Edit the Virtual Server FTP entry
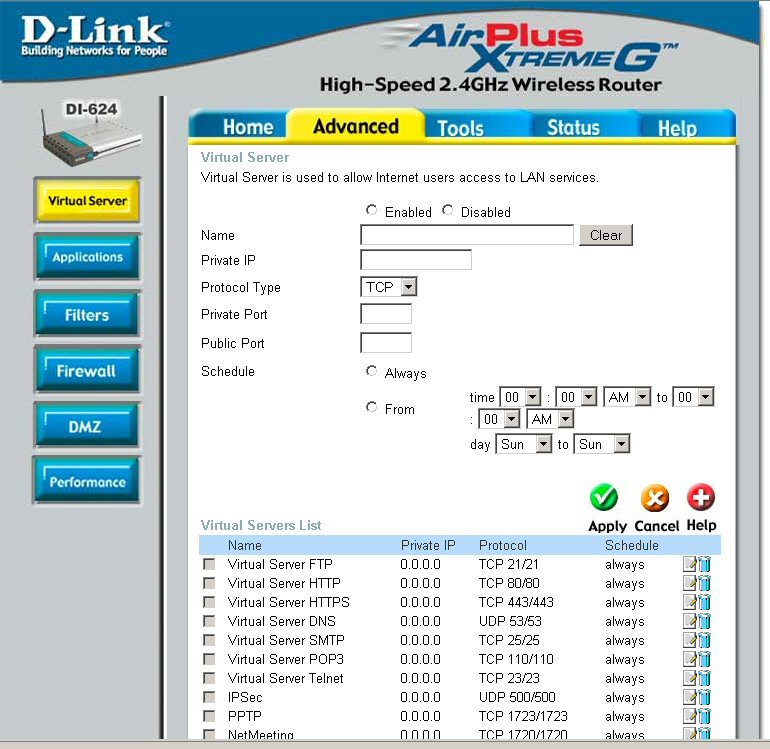Image resolution: width=770 pixels, height=749 pixels. point(690,564)
